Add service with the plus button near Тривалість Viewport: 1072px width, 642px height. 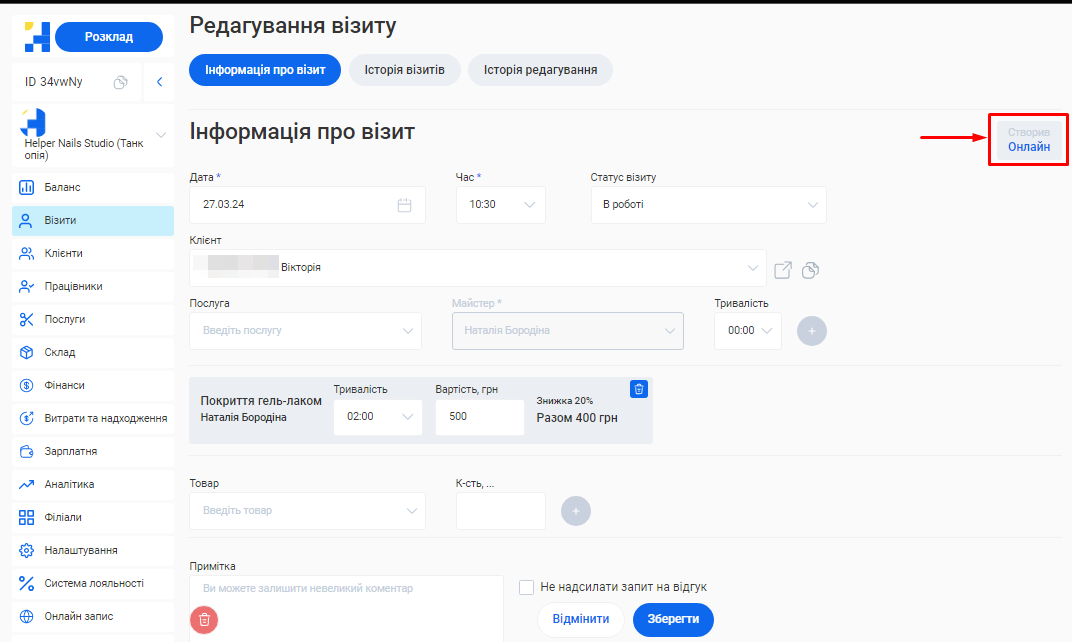click(811, 331)
